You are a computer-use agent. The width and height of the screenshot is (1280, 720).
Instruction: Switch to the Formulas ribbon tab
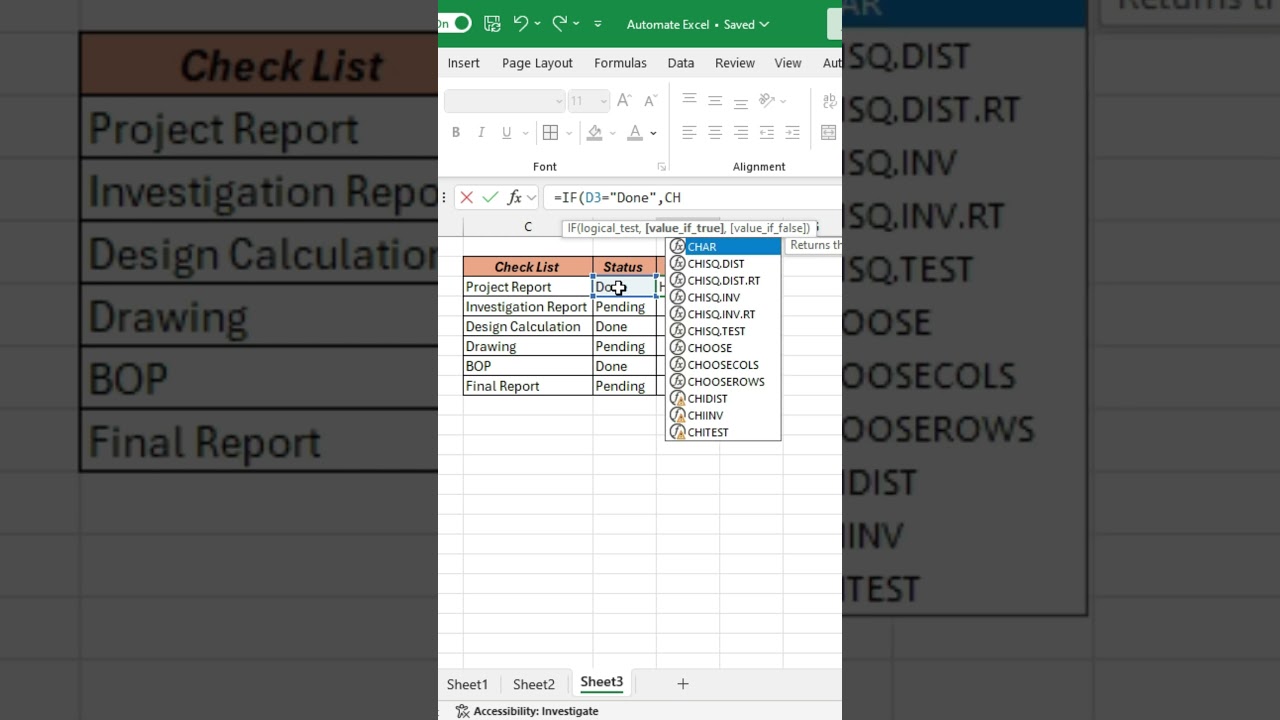tap(620, 63)
